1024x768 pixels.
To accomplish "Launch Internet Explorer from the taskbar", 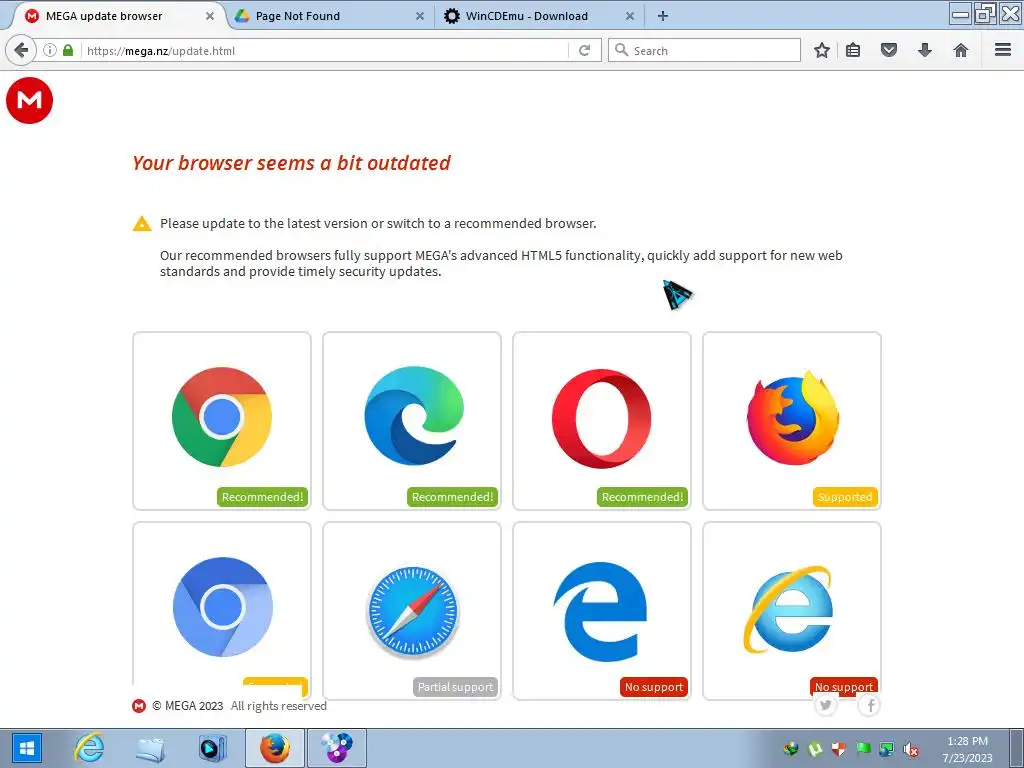I will (88, 748).
